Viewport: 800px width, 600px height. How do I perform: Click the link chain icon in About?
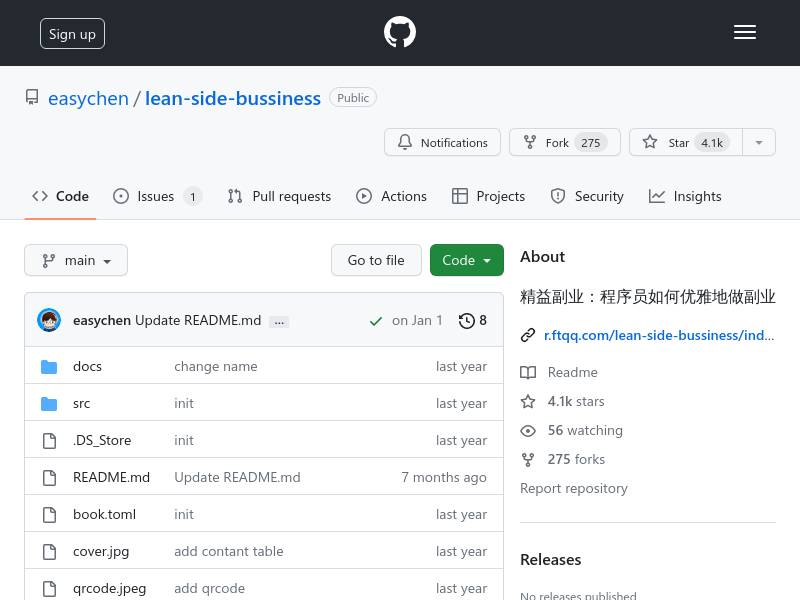click(x=528, y=335)
